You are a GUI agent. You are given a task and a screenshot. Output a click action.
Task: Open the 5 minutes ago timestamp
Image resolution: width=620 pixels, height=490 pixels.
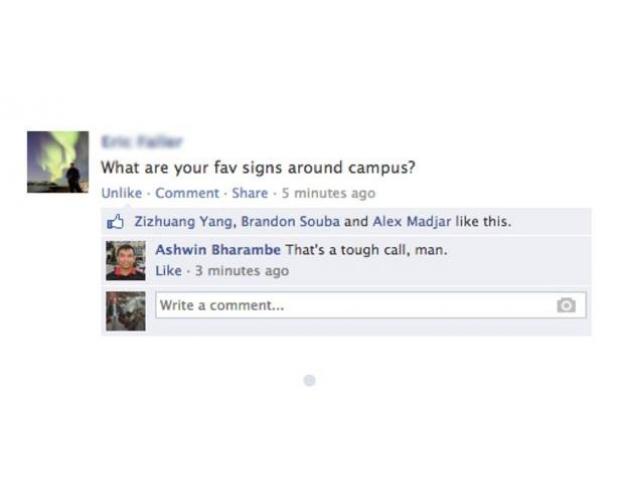click(328, 193)
